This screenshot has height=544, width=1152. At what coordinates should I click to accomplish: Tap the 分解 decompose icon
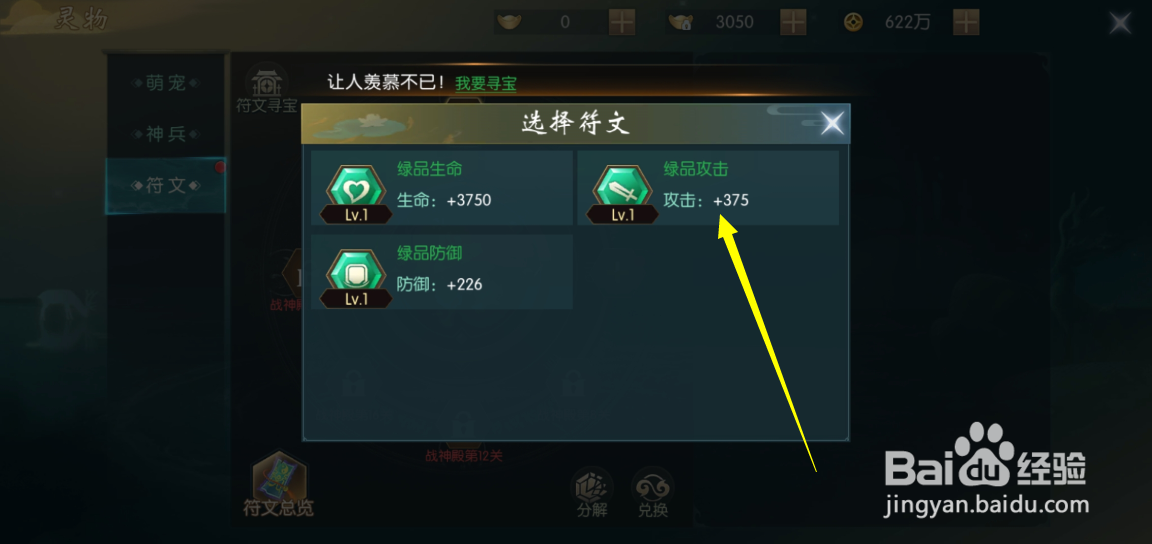click(592, 493)
